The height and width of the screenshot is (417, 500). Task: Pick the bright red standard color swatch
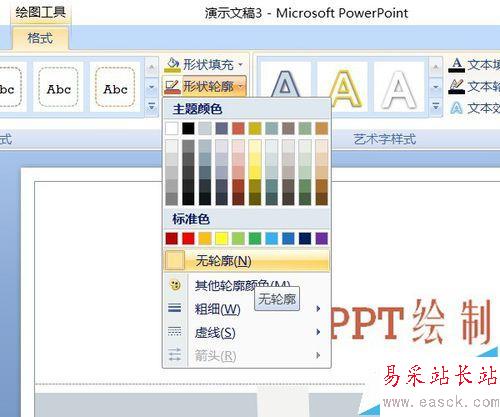coord(188,238)
